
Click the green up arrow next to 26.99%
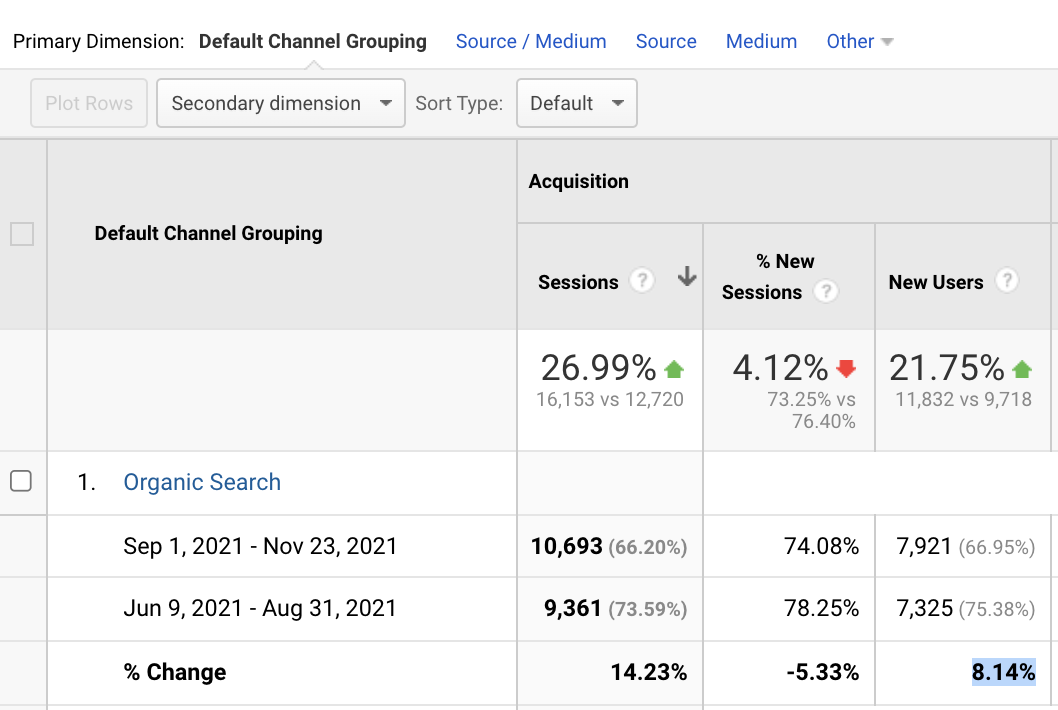coord(675,368)
